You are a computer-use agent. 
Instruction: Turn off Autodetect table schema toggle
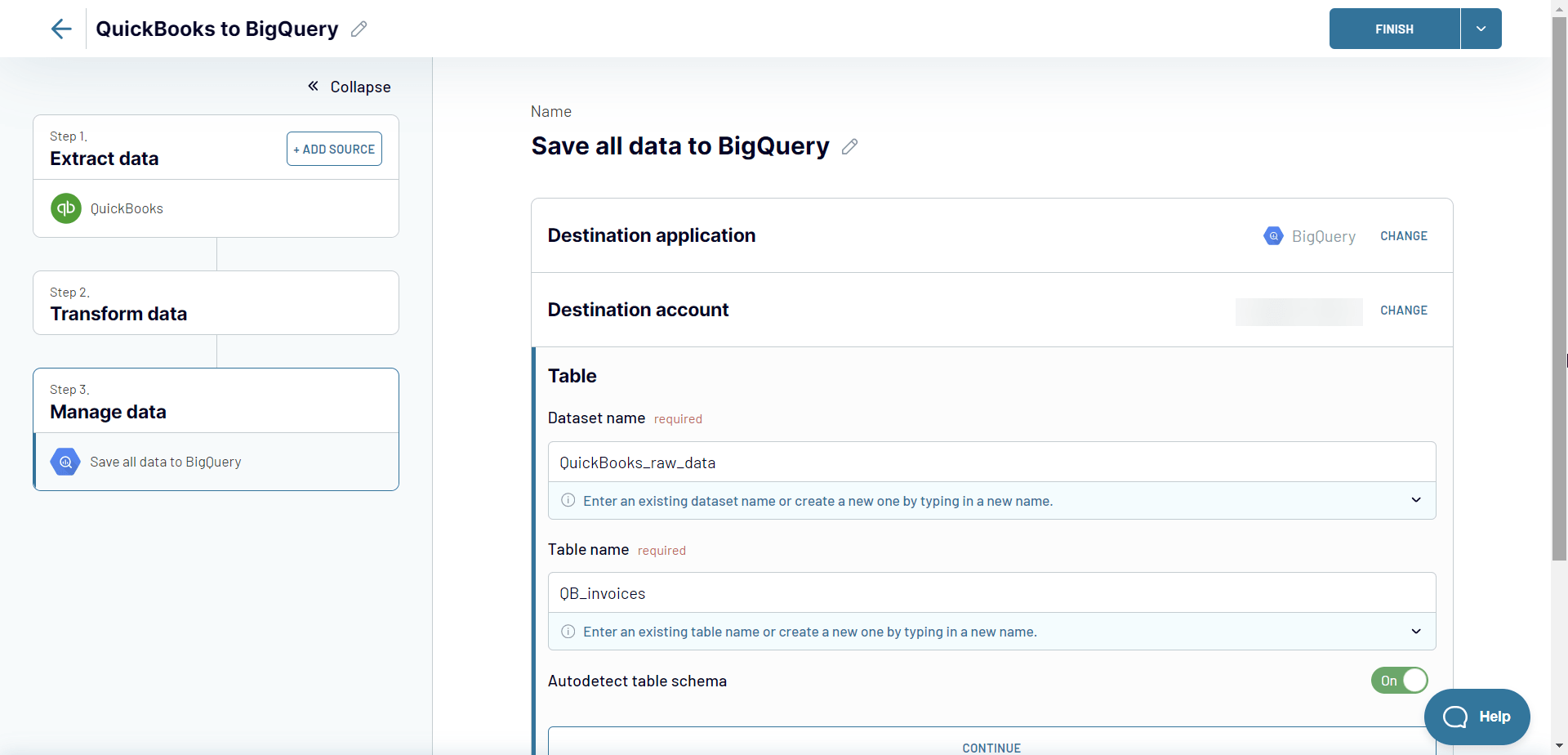coord(1399,681)
